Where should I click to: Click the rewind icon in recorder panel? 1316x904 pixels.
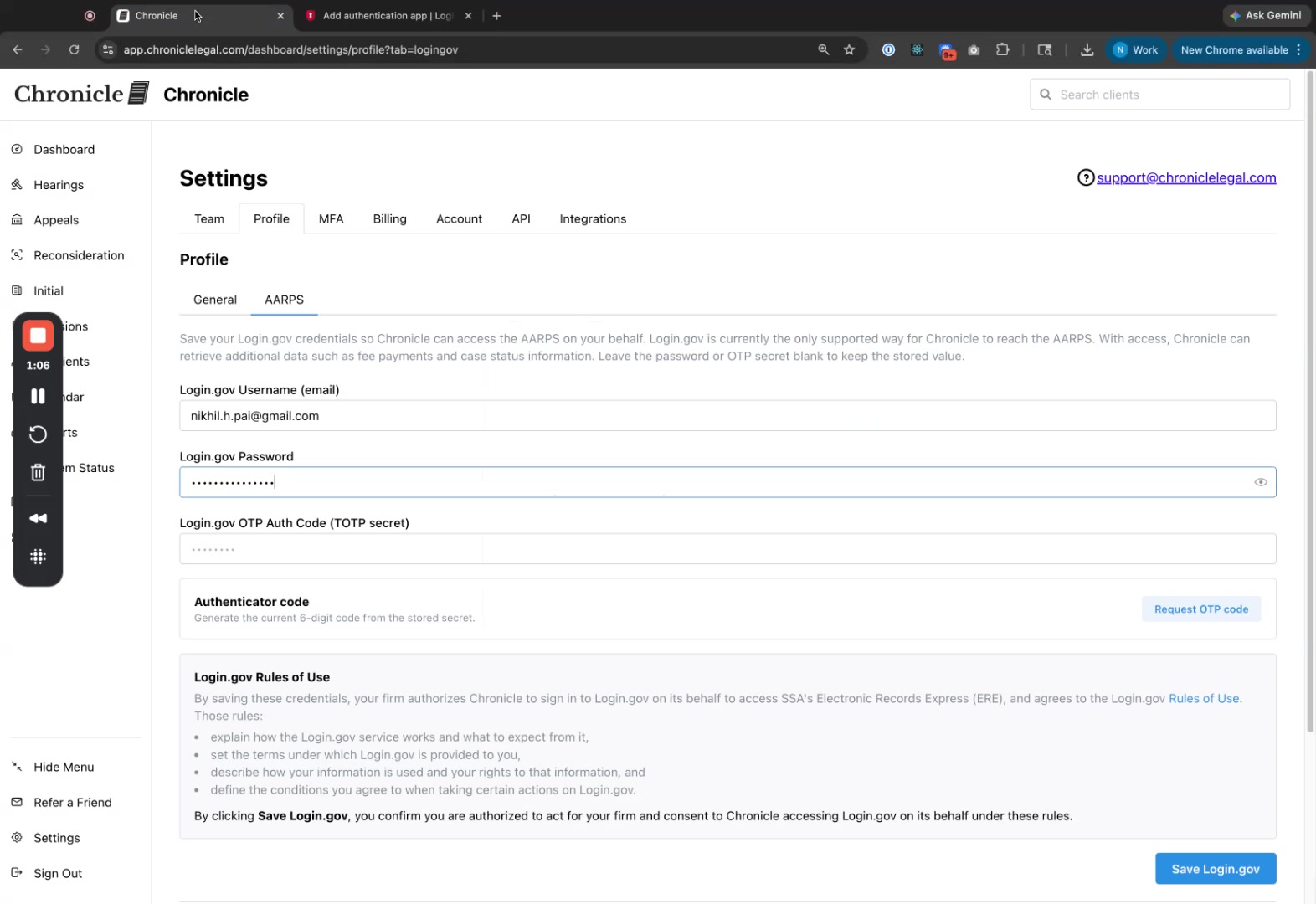tap(38, 518)
